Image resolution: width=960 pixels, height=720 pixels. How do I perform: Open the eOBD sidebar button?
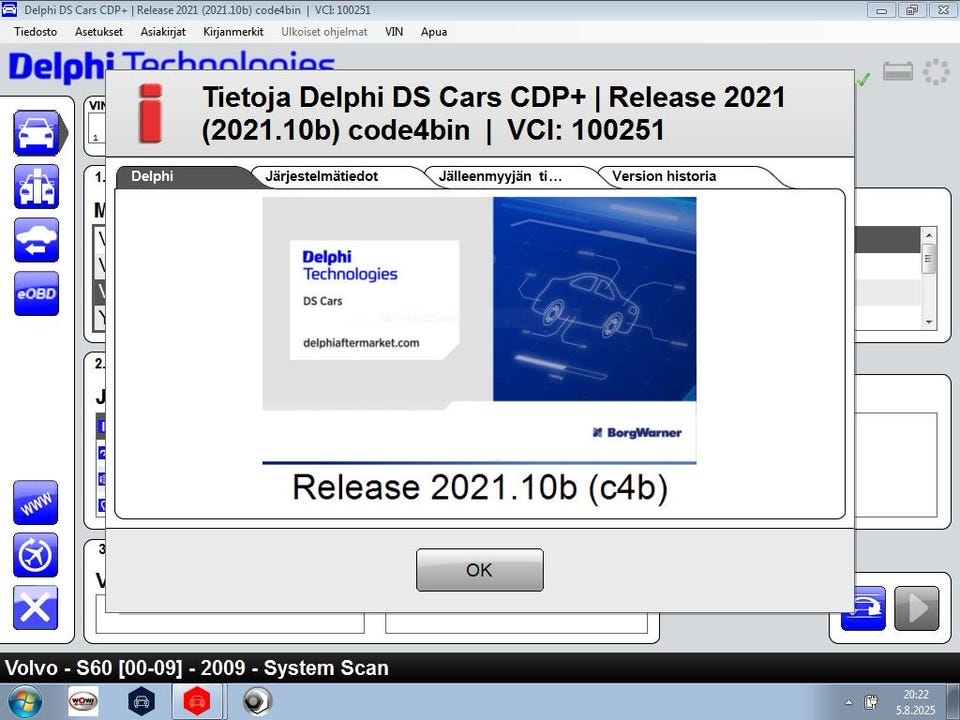37,294
